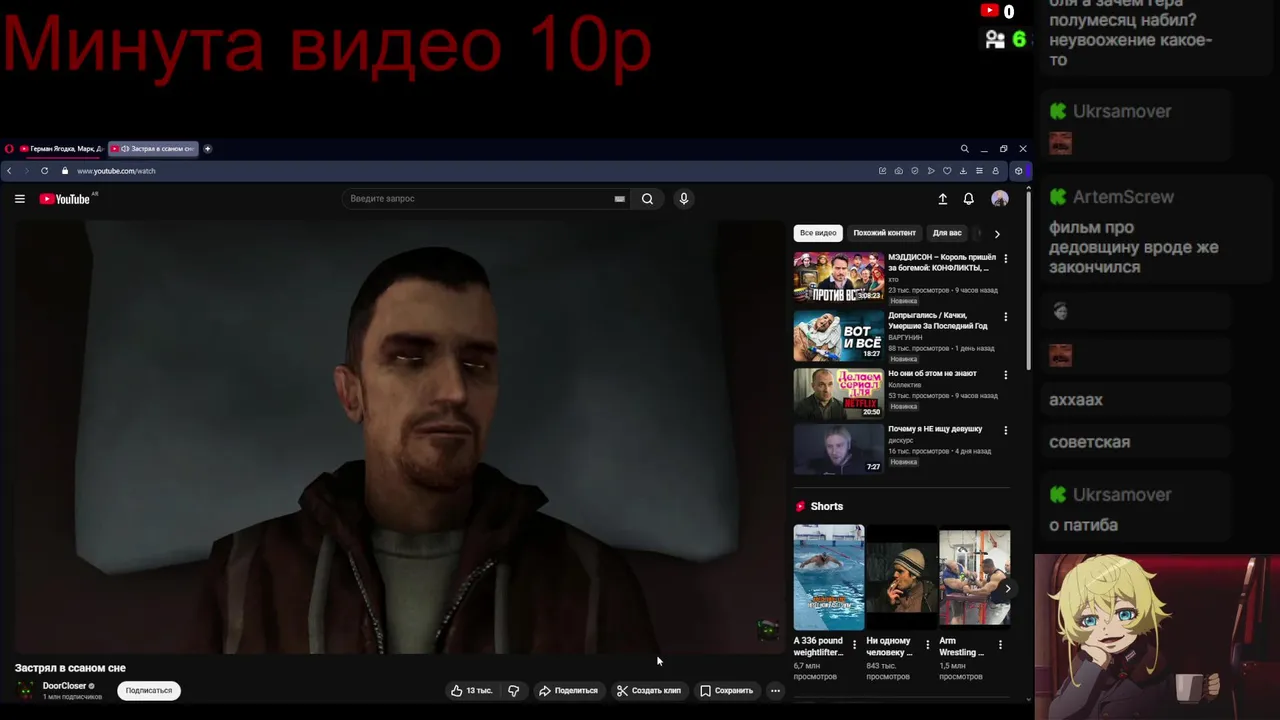This screenshot has height=720, width=1280.
Task: Bookmark the page with the heart icon
Action: pyautogui.click(x=947, y=171)
